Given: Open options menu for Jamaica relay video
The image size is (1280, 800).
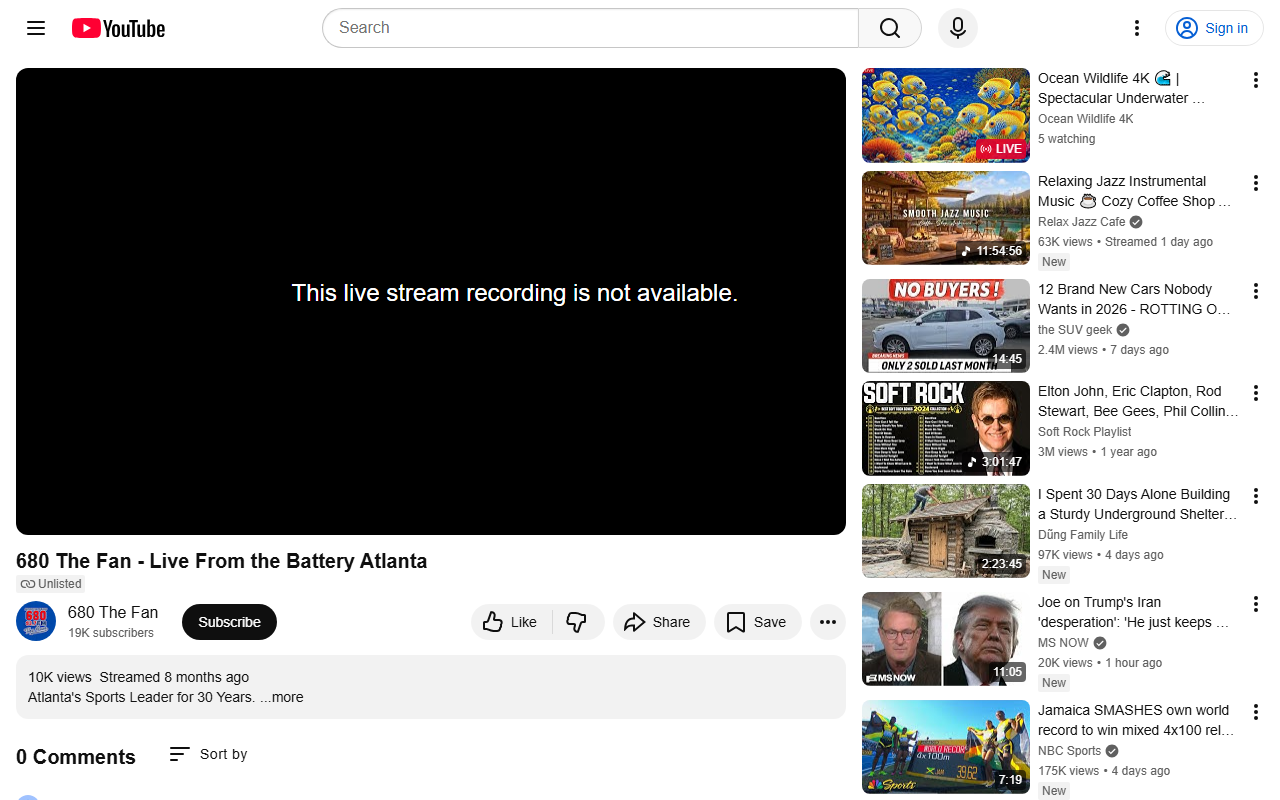Looking at the screenshot, I should point(1256,712).
